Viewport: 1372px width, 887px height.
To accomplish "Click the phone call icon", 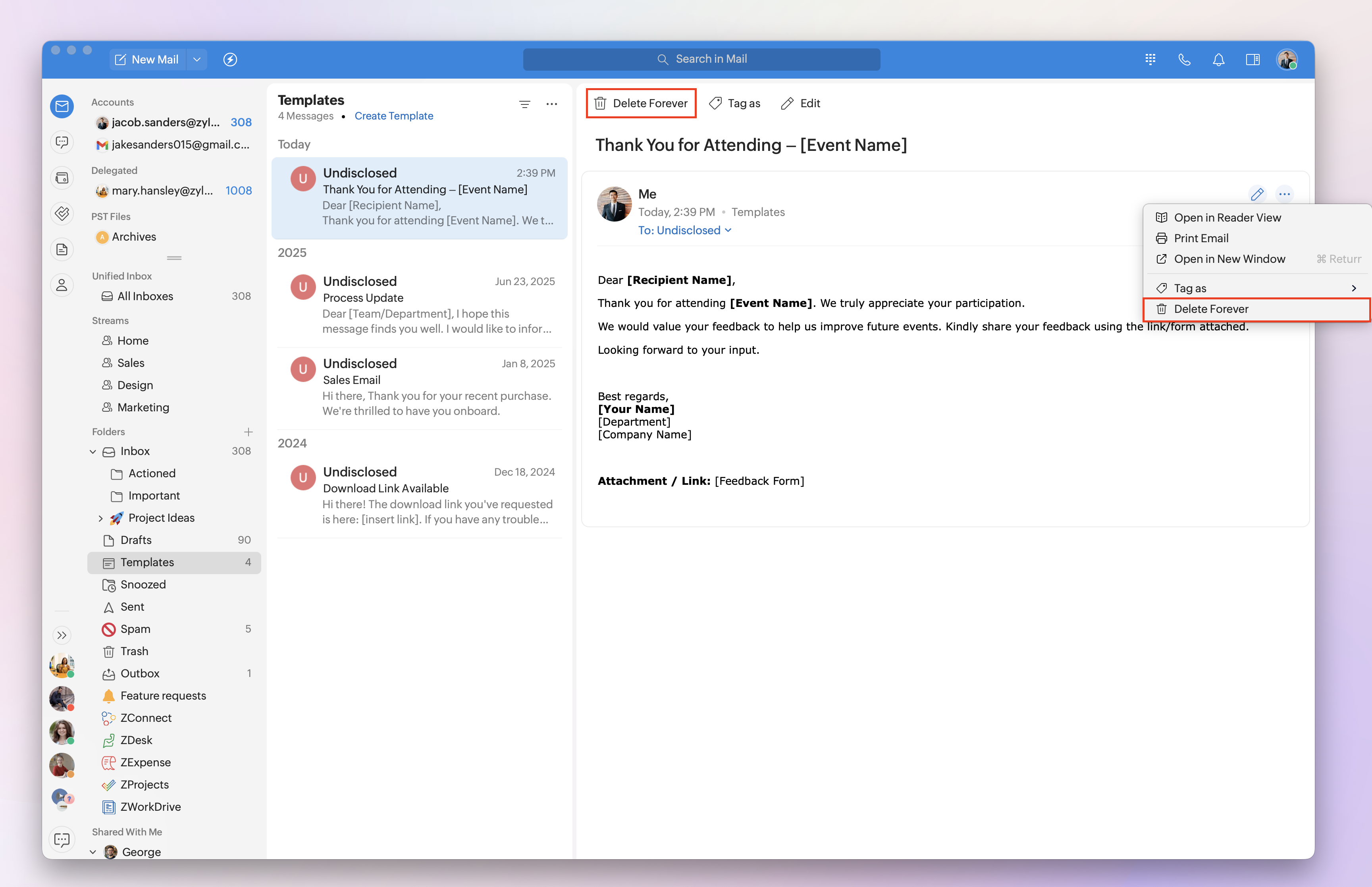I will [1184, 59].
